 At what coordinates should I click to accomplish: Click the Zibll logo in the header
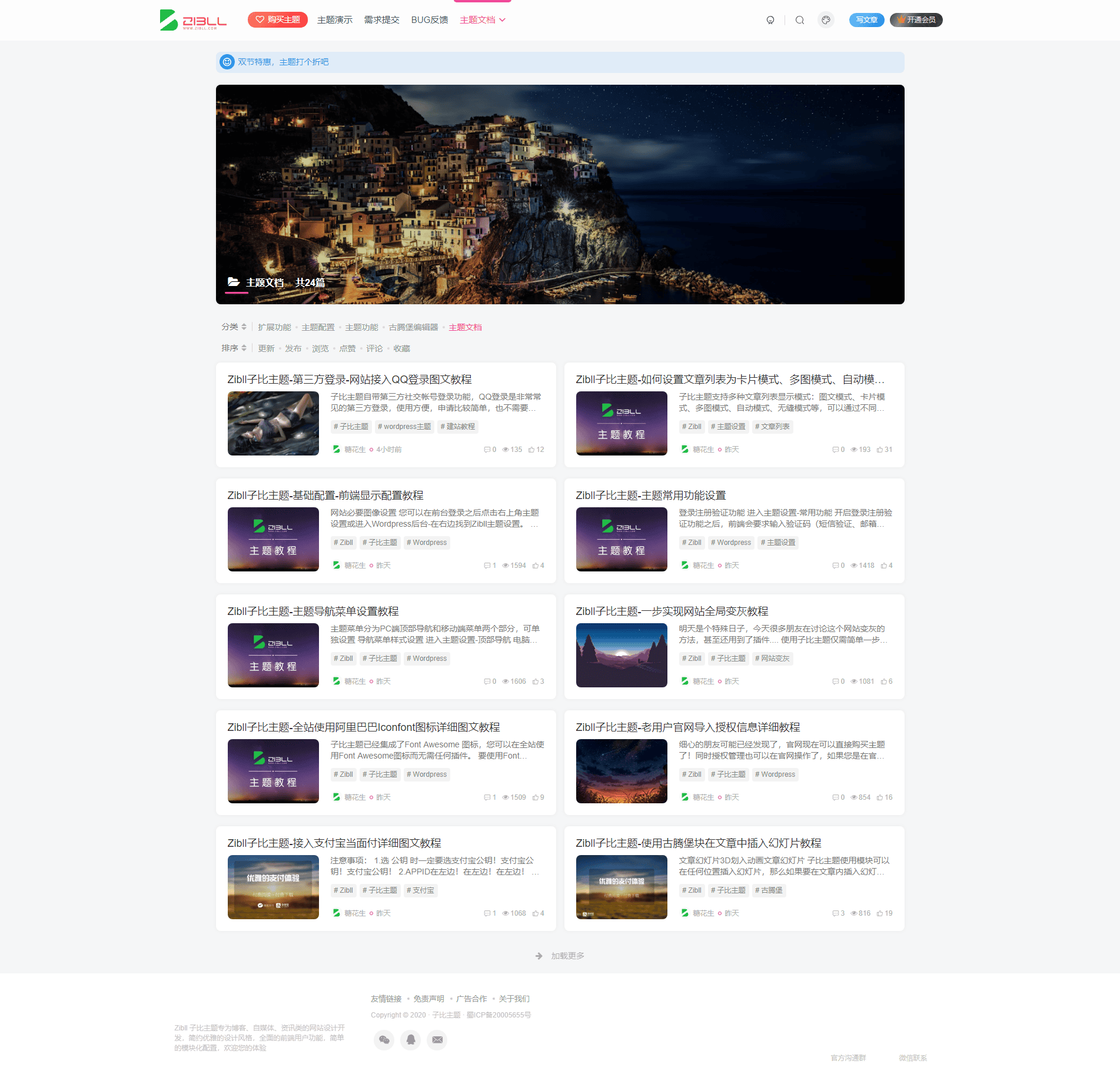pyautogui.click(x=193, y=20)
